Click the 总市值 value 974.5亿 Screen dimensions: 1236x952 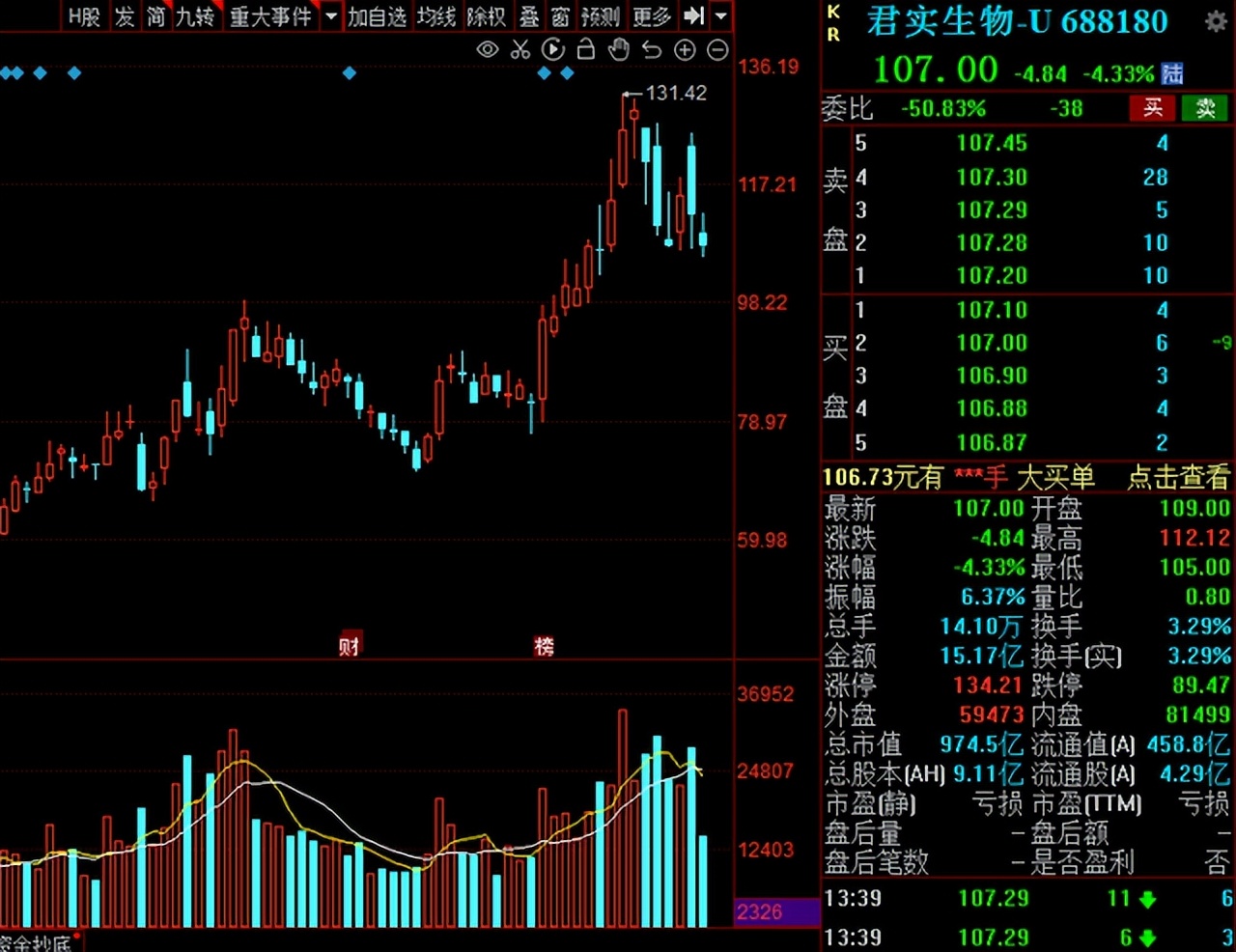pyautogui.click(x=981, y=744)
